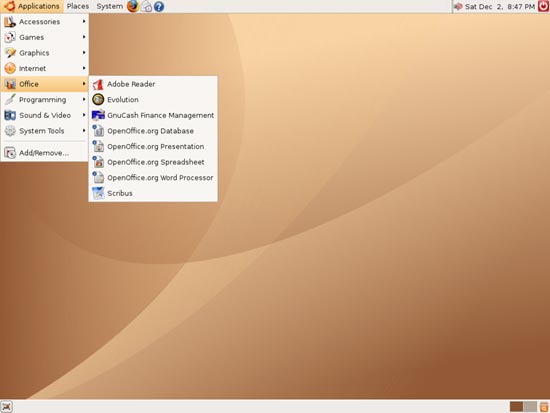This screenshot has width=550, height=413.
Task: Expand the Graphics submenu
Action: tap(45, 53)
